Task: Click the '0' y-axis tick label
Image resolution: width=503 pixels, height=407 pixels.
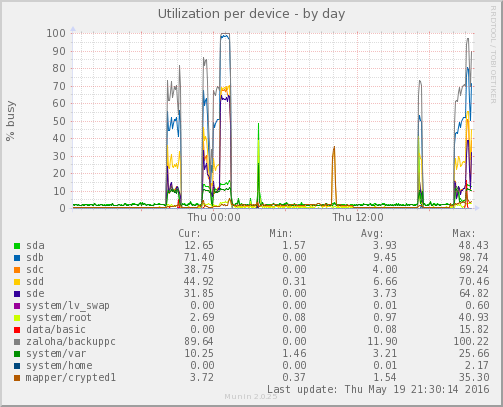Action: pyautogui.click(x=62, y=209)
